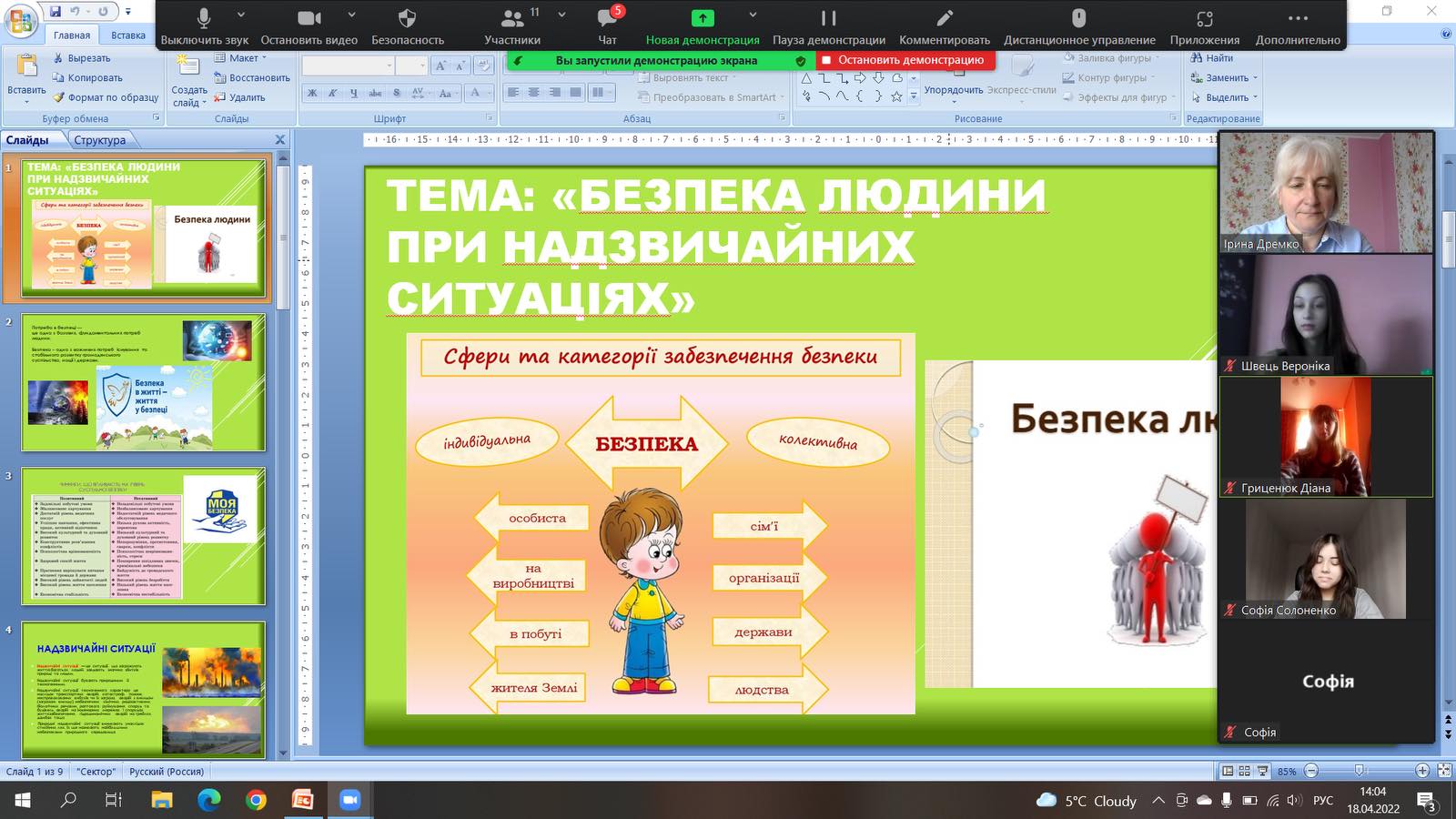The image size is (1456, 819).
Task: Expand video options arrow beside camera
Action: tap(352, 15)
